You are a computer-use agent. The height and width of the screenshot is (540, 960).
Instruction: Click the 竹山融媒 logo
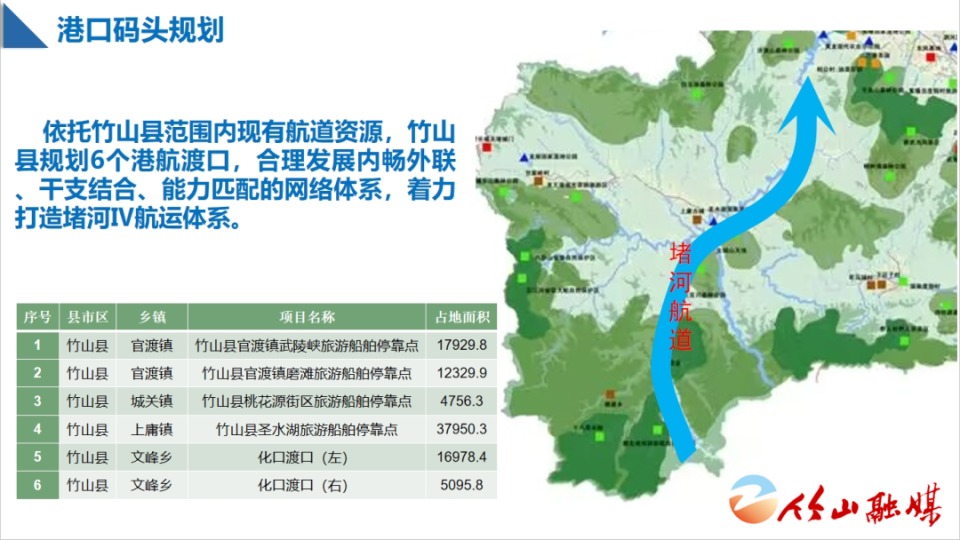coord(836,500)
